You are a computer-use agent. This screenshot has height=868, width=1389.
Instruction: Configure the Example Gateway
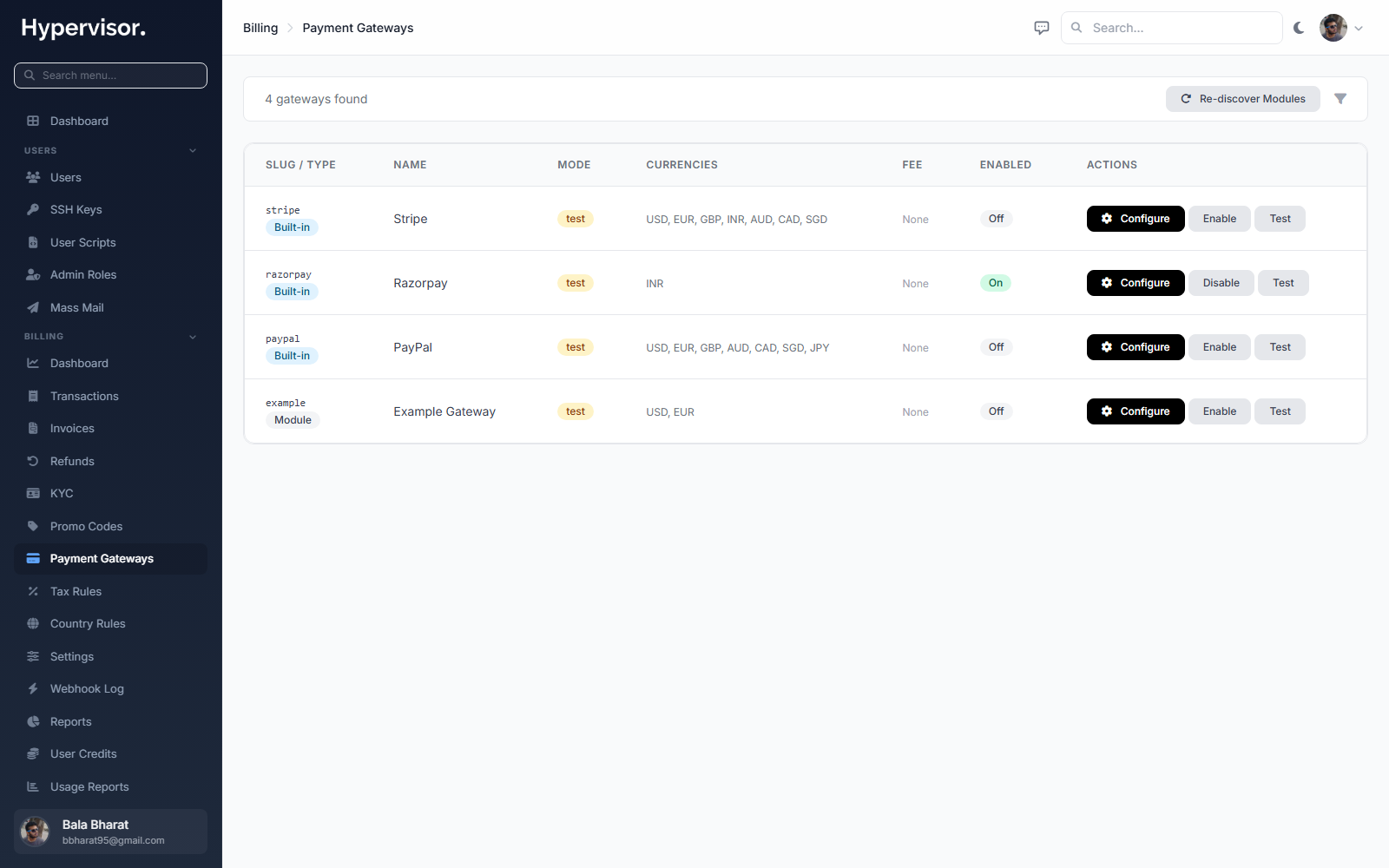1136,411
